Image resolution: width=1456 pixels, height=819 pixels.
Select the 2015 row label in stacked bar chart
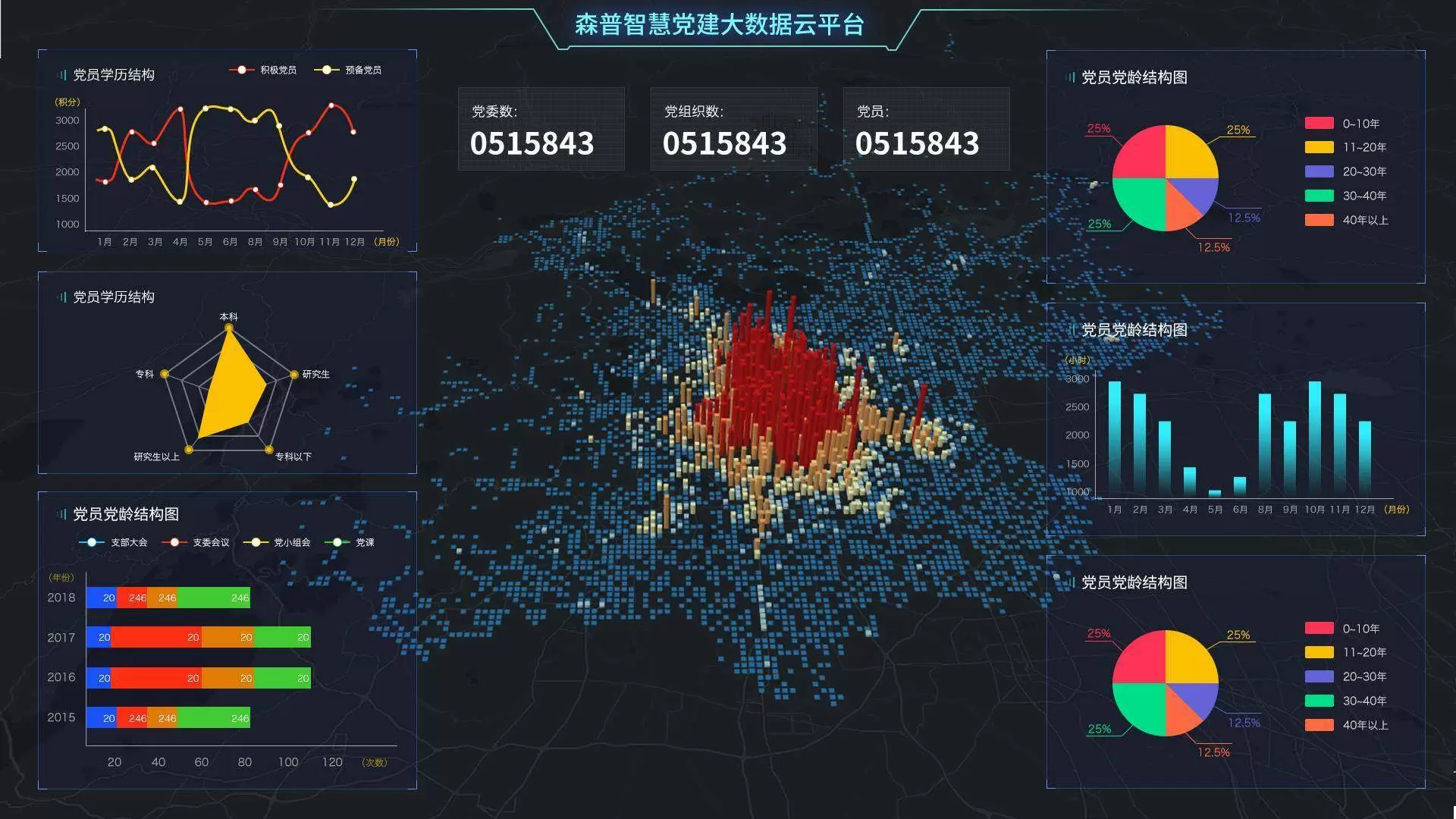click(61, 717)
